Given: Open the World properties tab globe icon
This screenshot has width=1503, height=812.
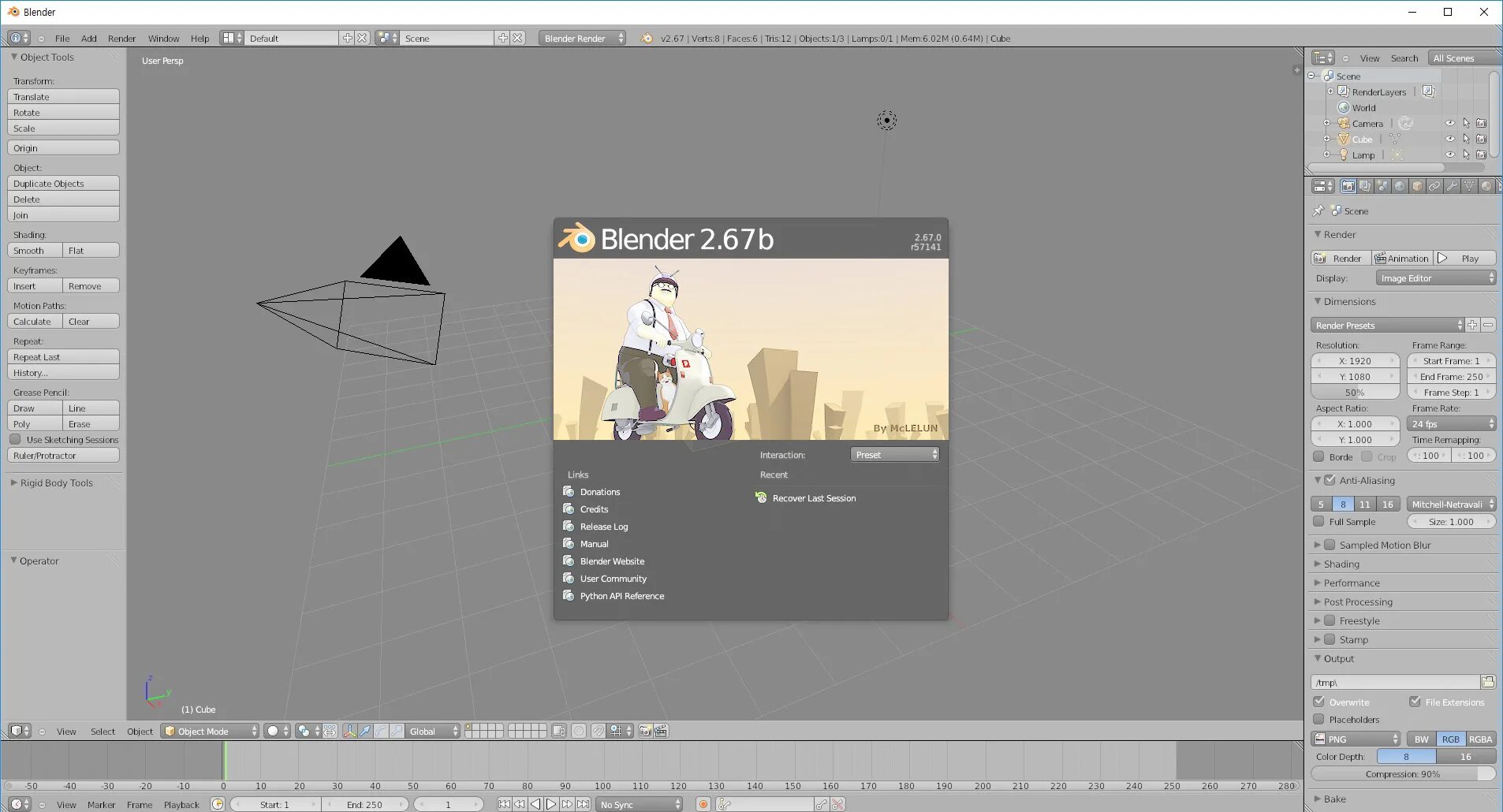Looking at the screenshot, I should [1400, 187].
